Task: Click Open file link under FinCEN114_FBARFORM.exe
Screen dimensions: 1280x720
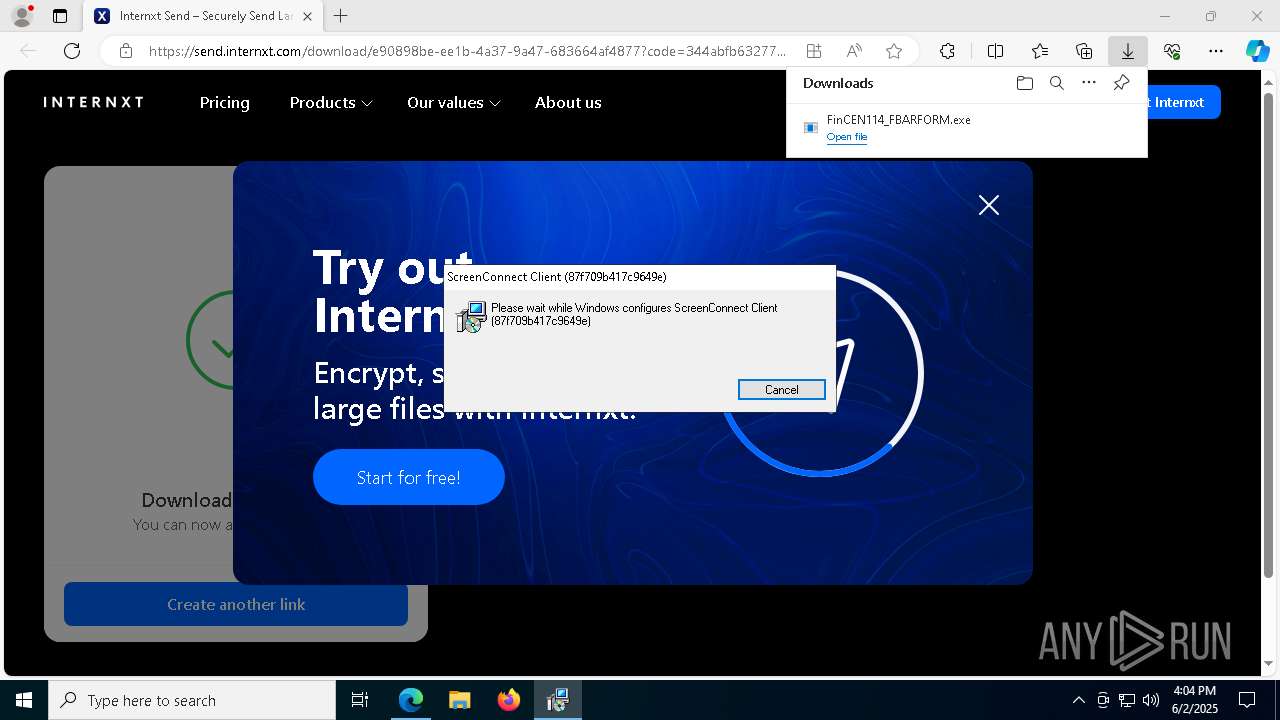Action: [847, 137]
